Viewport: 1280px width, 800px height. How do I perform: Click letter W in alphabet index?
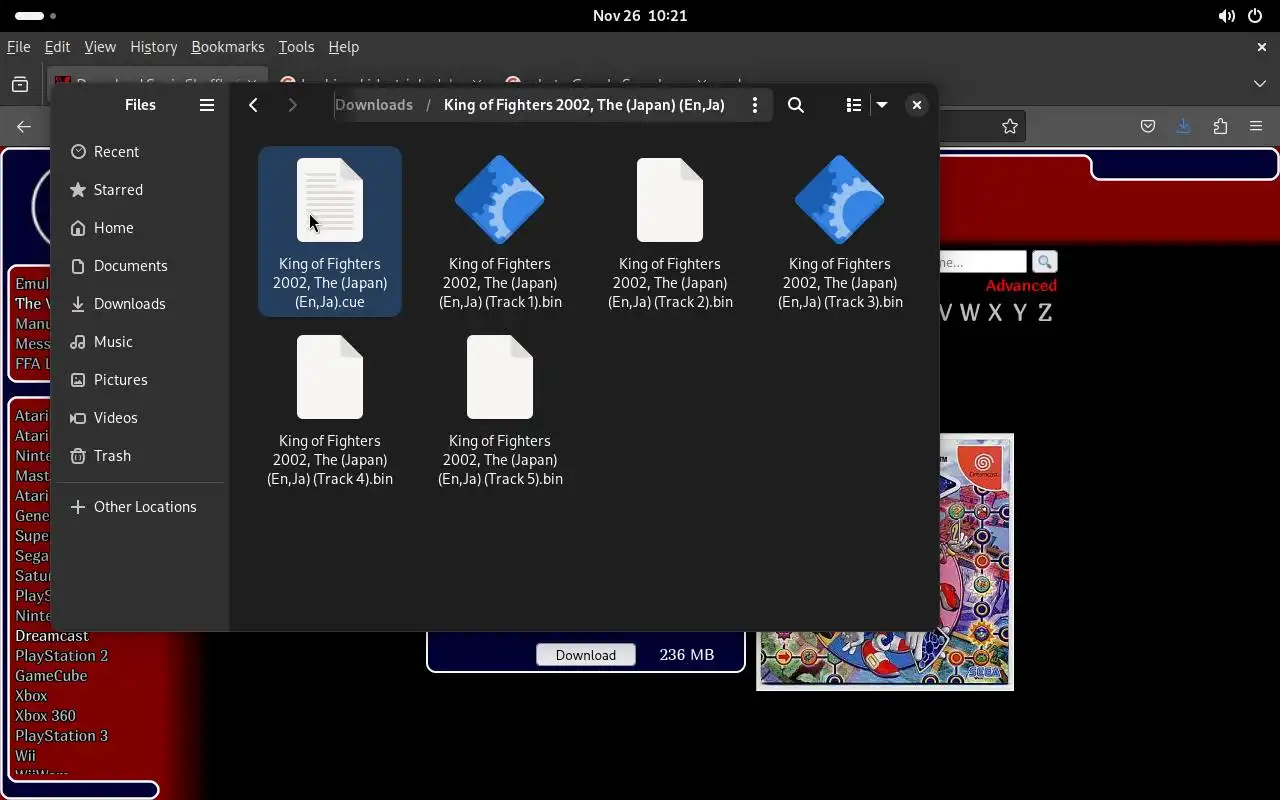[969, 313]
